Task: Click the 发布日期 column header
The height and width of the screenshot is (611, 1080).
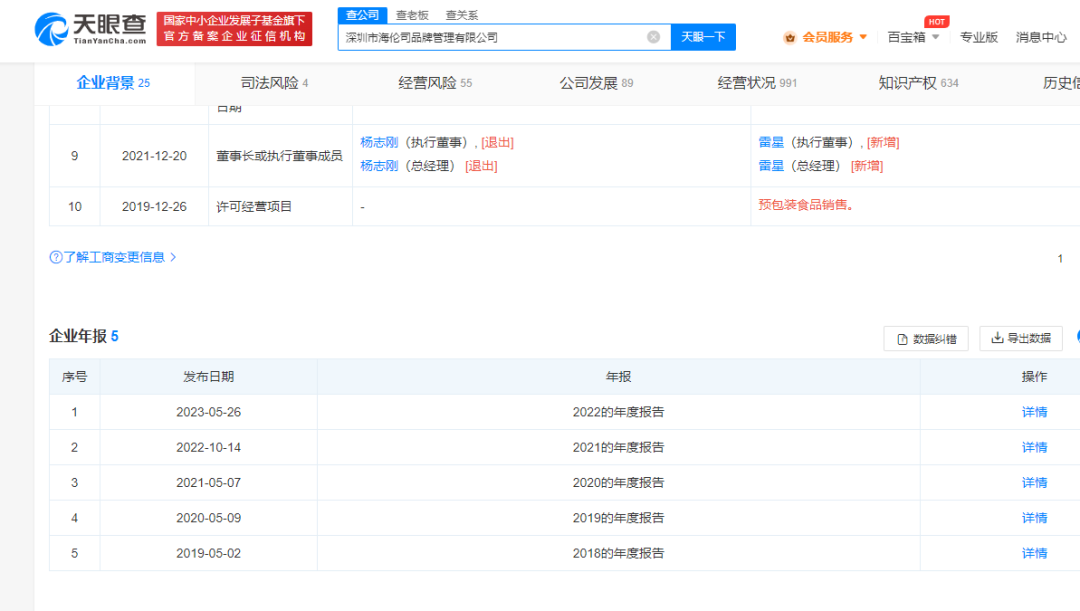Action: [209, 377]
